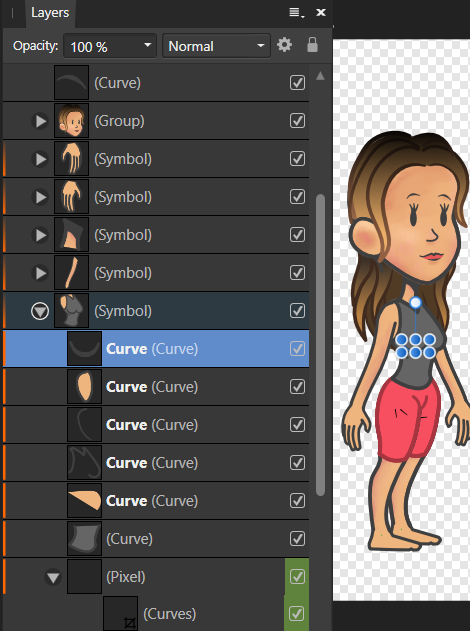Select the highlighted Curve (Curve) layer row
The height and width of the screenshot is (631, 470).
pyautogui.click(x=156, y=349)
